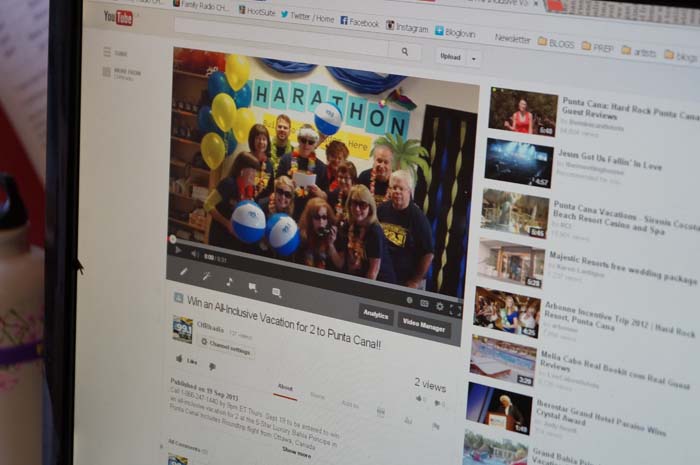The width and height of the screenshot is (700, 465).
Task: Open the Guide menu icon
Action: pyautogui.click(x=107, y=52)
